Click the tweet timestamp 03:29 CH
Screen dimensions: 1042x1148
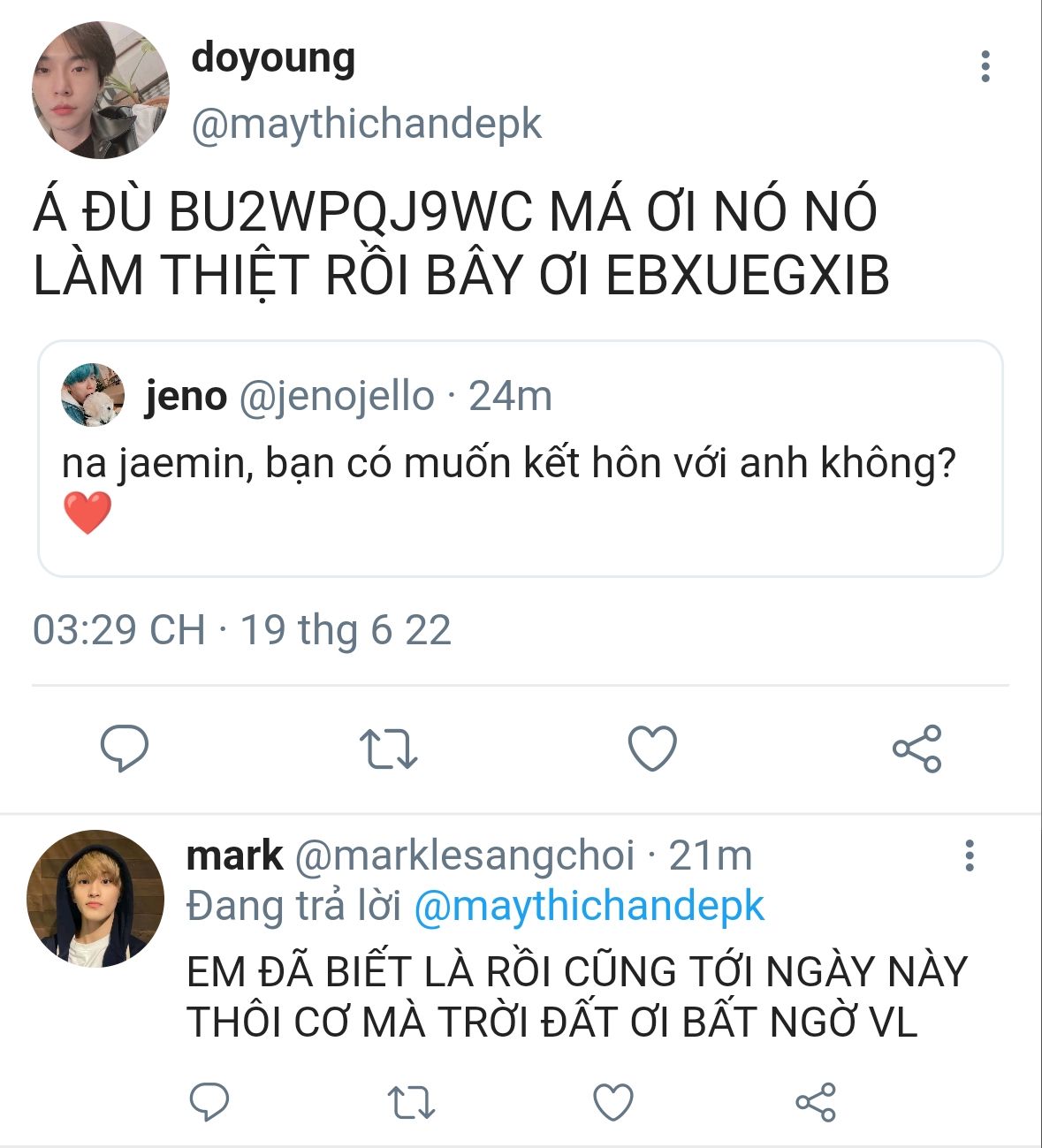[118, 630]
